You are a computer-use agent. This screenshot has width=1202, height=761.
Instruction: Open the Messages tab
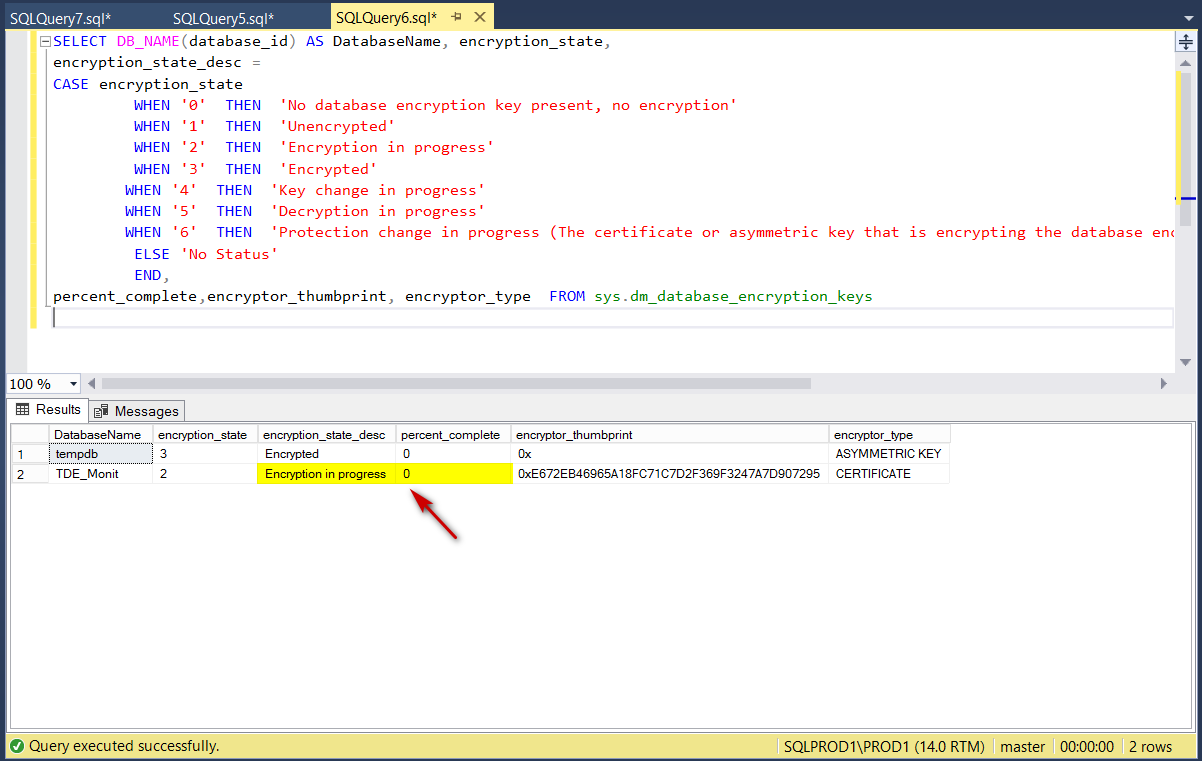(136, 411)
